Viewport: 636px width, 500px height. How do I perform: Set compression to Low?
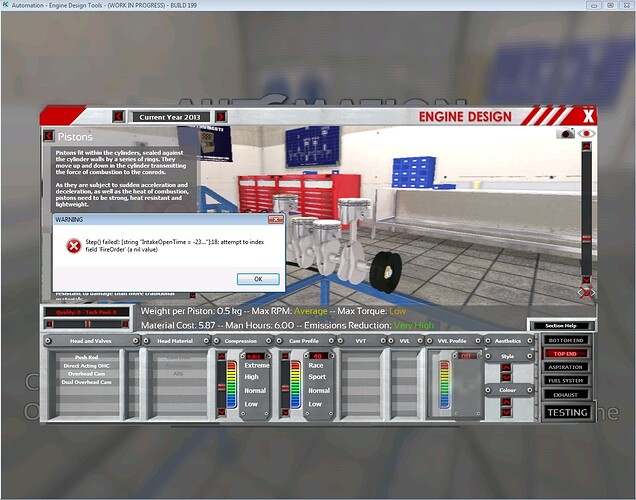click(251, 404)
